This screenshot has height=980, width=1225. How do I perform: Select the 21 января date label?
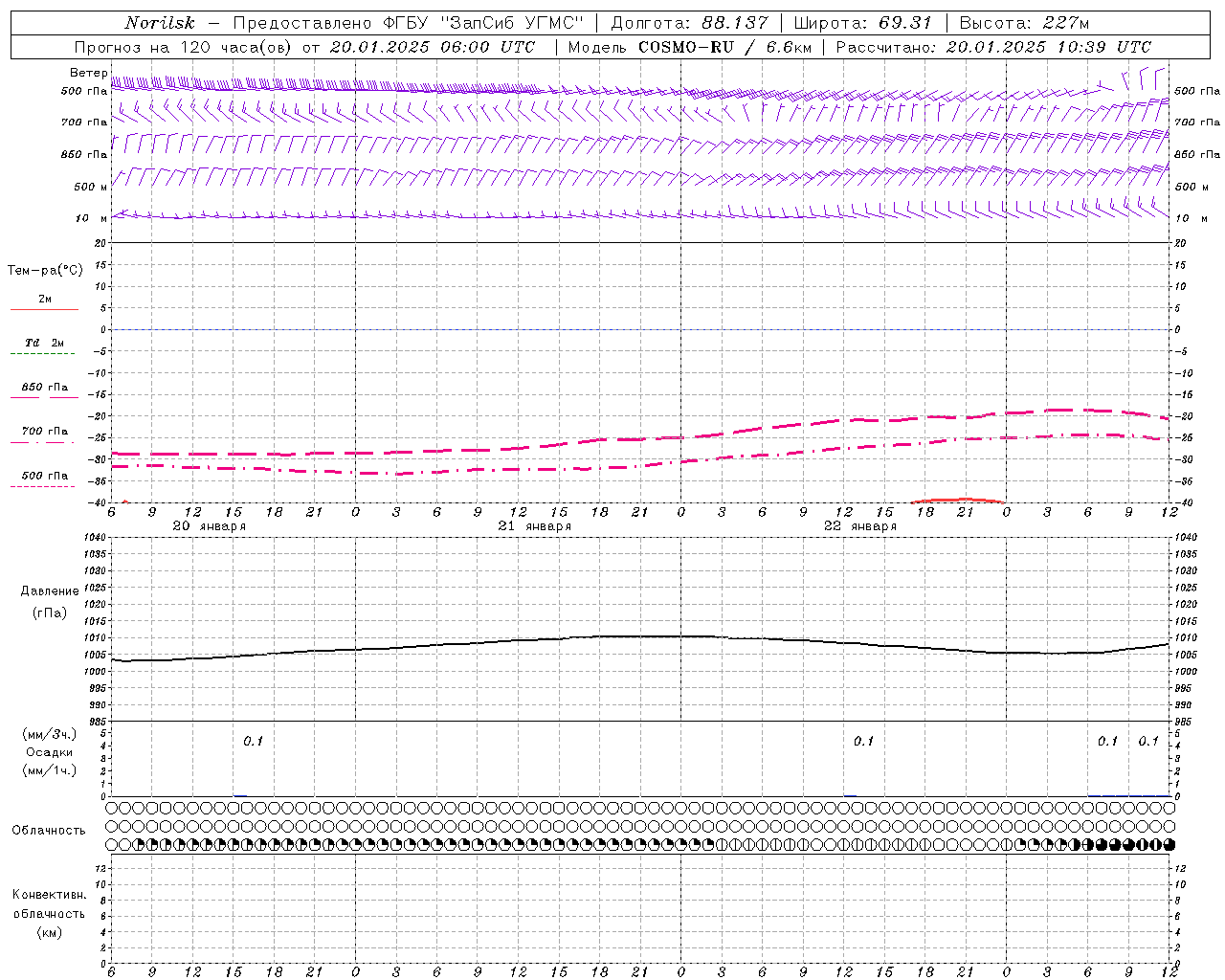(x=535, y=526)
